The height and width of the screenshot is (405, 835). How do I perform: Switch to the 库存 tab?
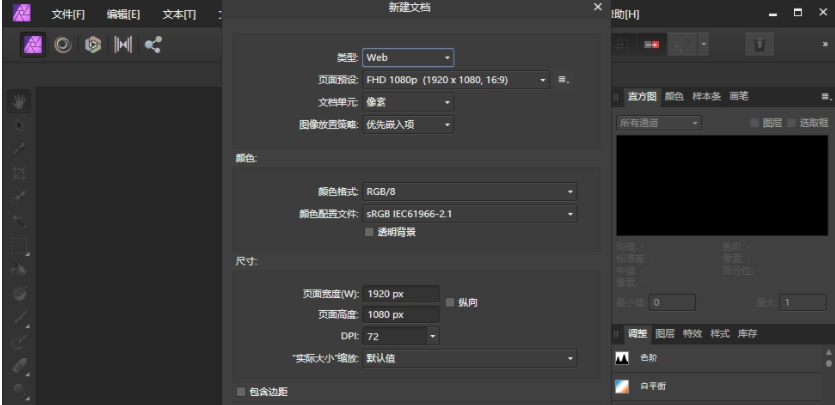click(747, 334)
